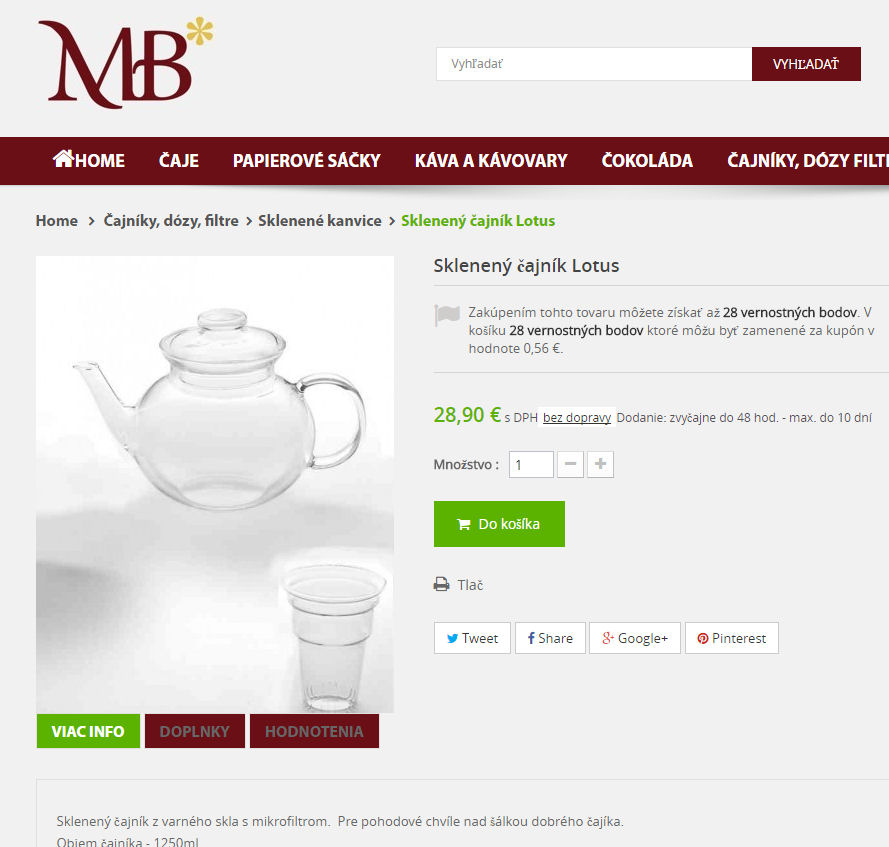Click the MB store logo

125,62
